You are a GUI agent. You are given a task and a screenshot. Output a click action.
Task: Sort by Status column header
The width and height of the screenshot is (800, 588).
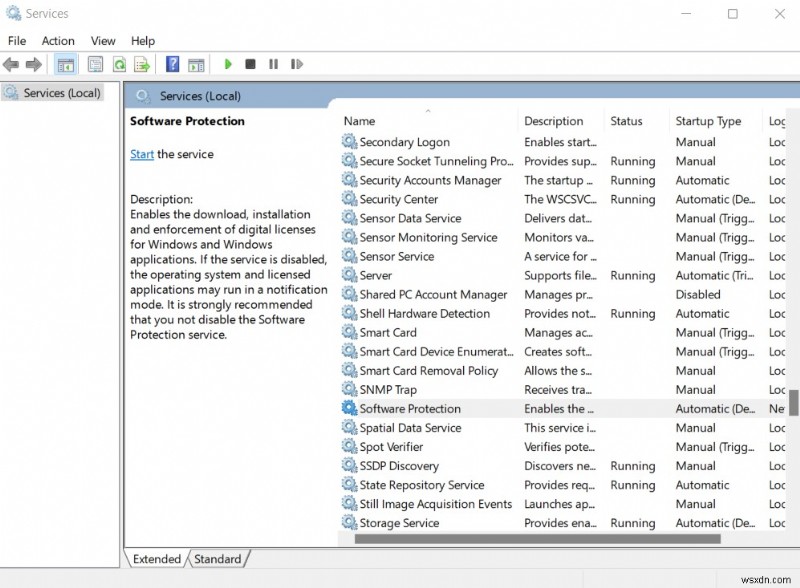(x=626, y=121)
